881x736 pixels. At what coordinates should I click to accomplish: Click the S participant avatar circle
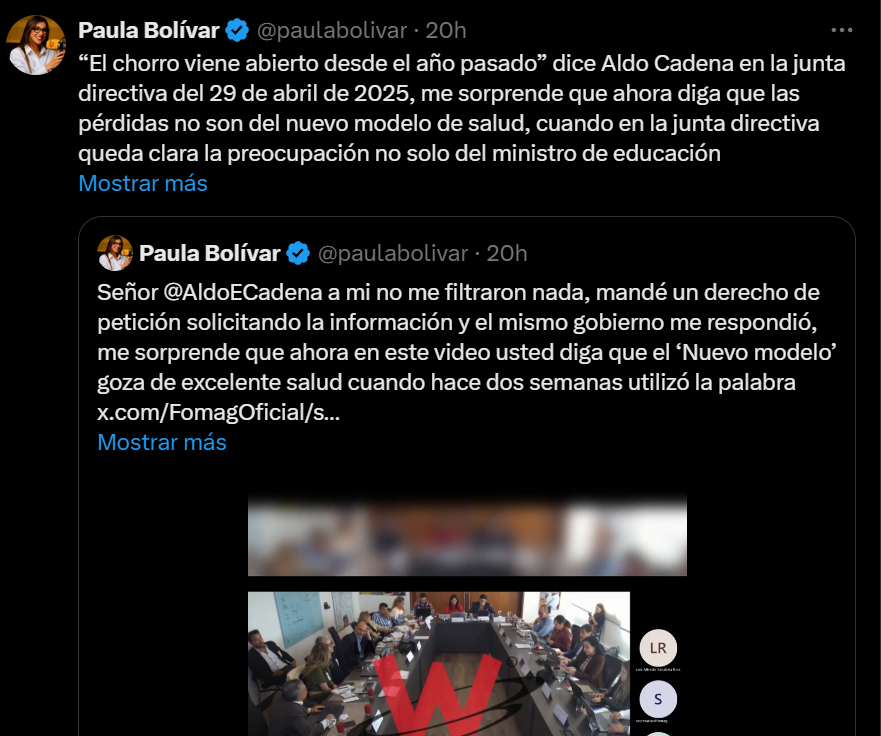tap(658, 699)
